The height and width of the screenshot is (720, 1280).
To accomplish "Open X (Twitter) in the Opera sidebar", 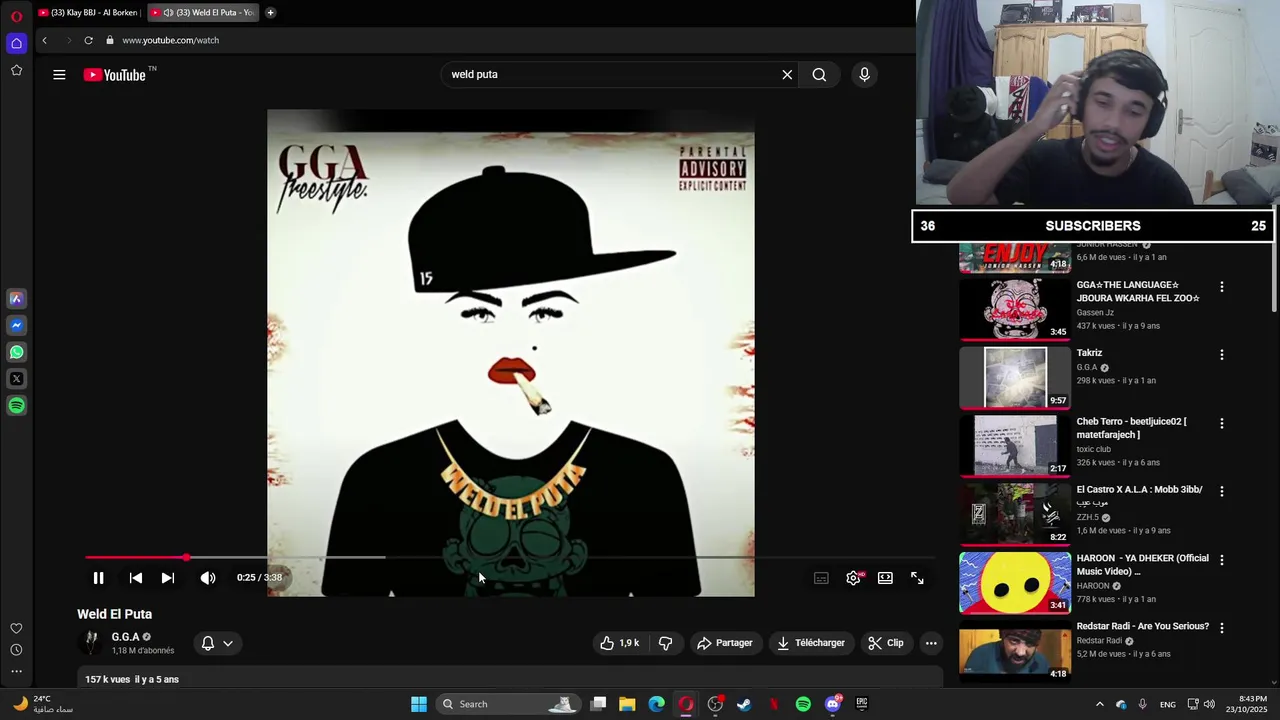I will click(x=16, y=379).
